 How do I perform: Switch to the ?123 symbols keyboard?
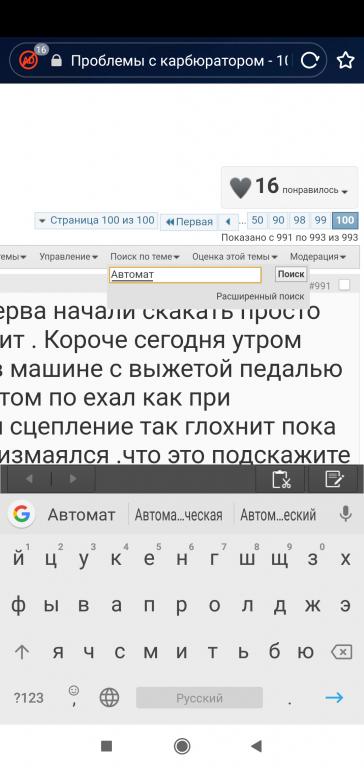click(28, 698)
